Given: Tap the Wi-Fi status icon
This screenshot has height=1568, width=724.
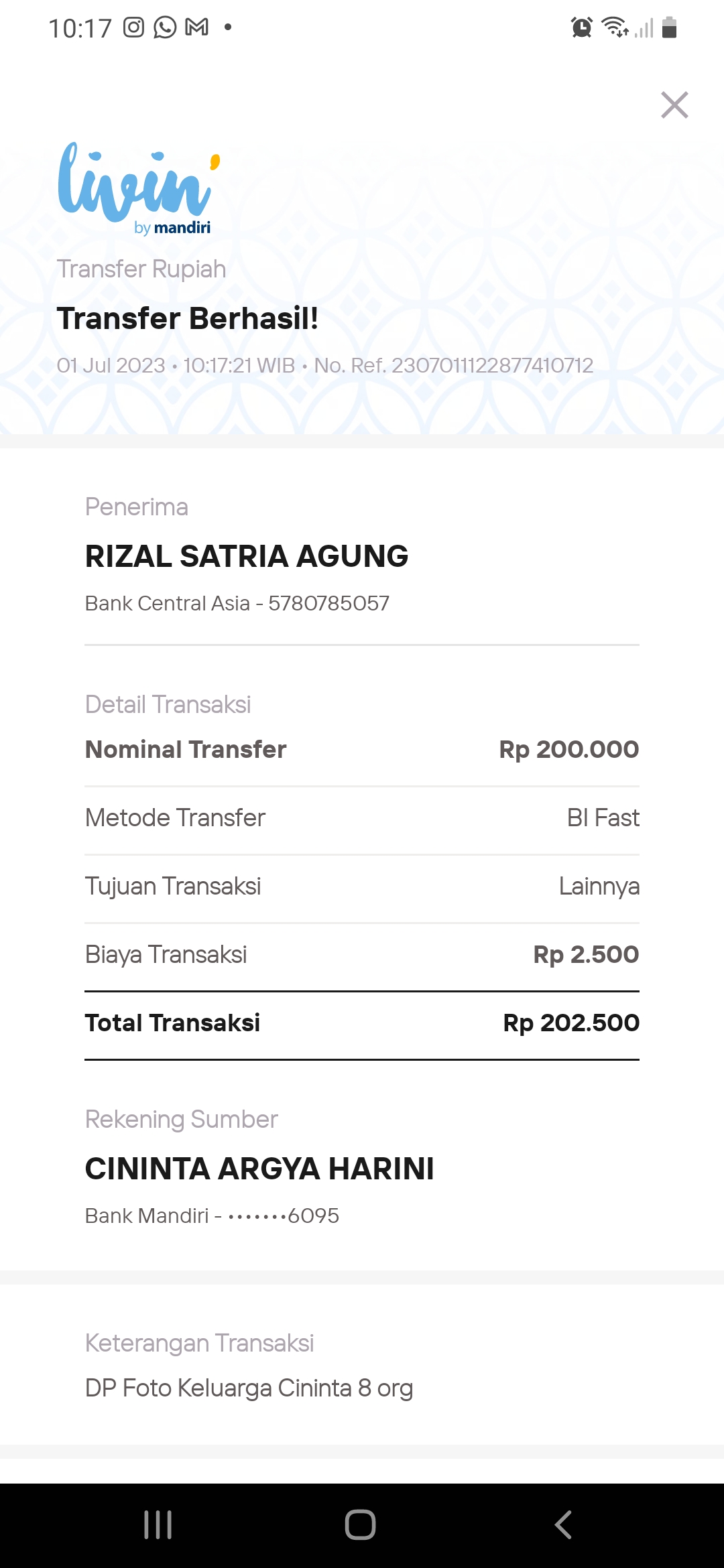Looking at the screenshot, I should (614, 27).
